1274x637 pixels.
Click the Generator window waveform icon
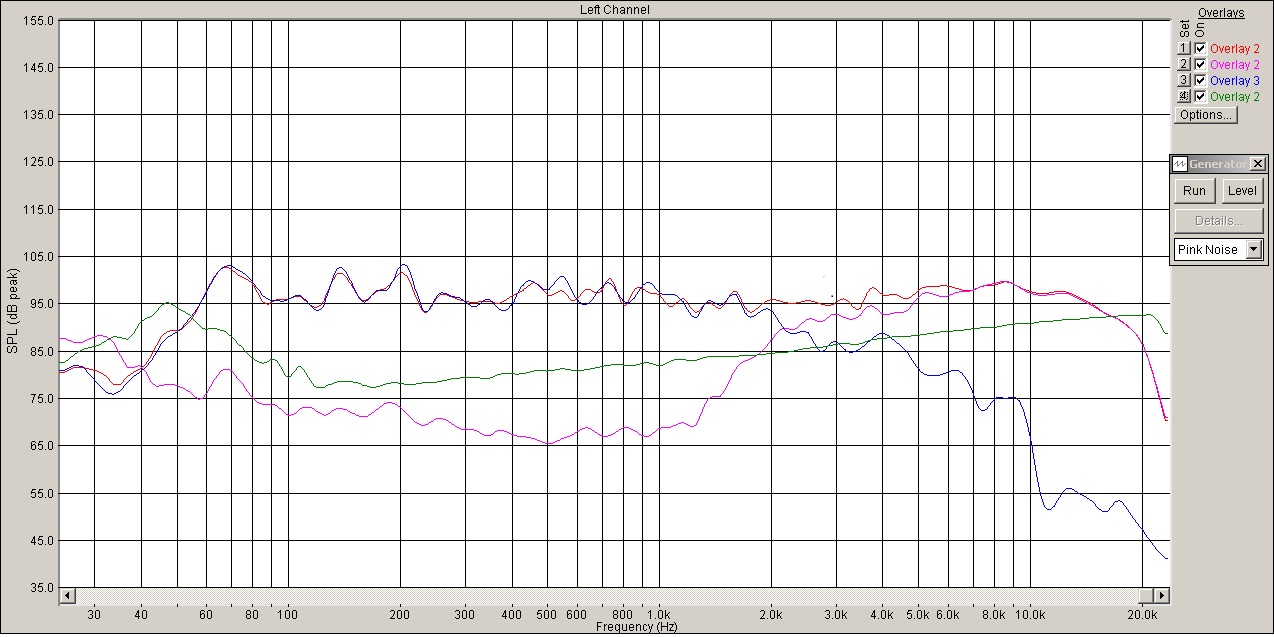click(x=1180, y=164)
